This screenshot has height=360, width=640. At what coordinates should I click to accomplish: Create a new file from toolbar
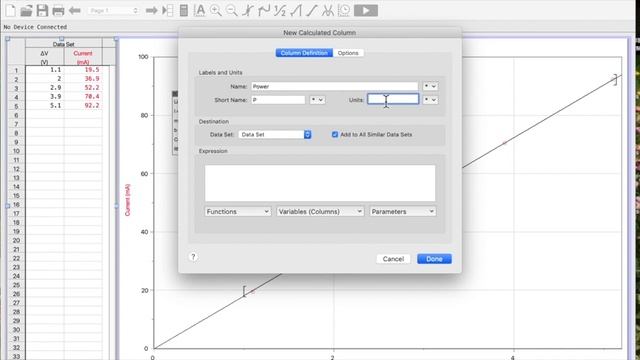(11, 10)
